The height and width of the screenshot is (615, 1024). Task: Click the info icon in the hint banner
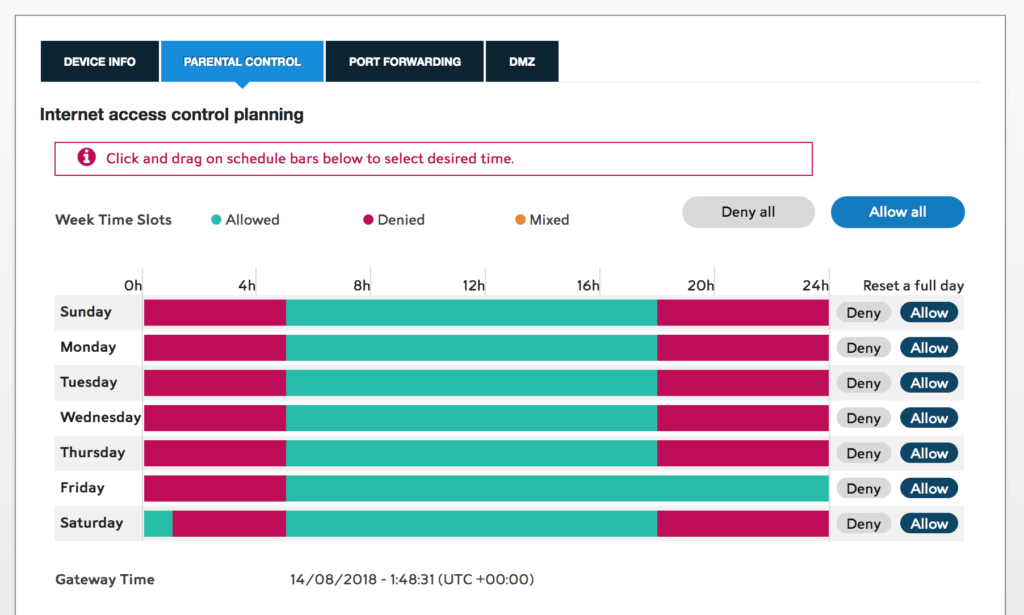coord(87,157)
